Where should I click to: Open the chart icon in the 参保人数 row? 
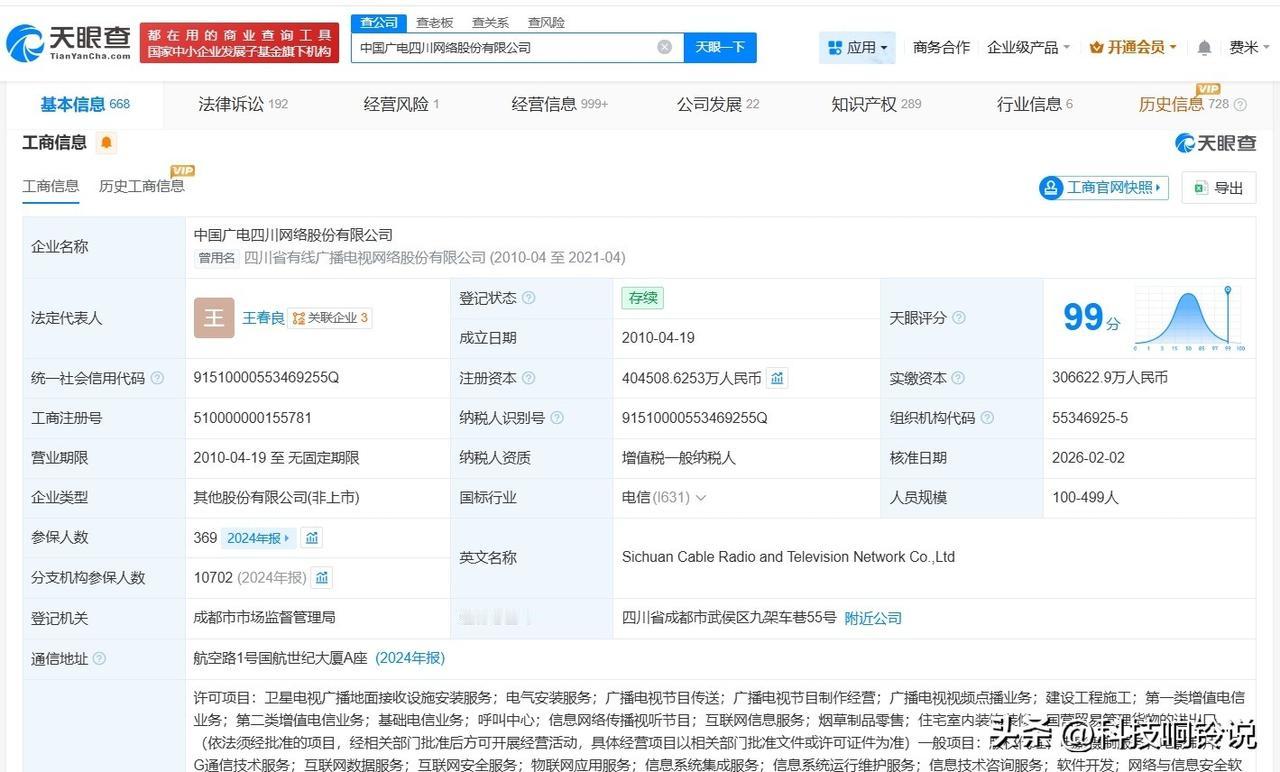[312, 538]
